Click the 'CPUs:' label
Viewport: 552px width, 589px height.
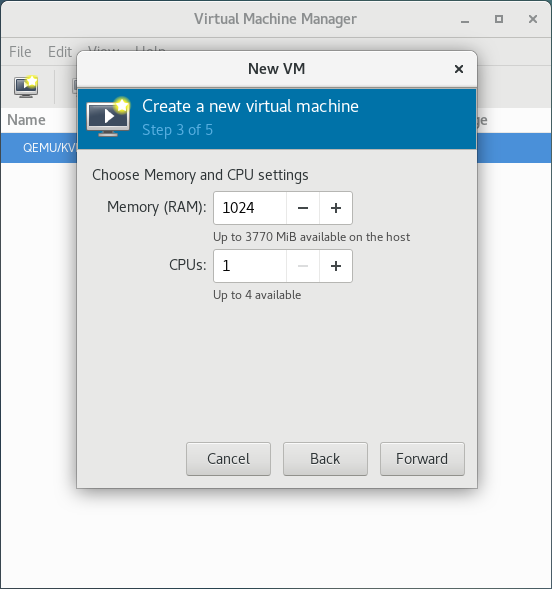[187, 265]
